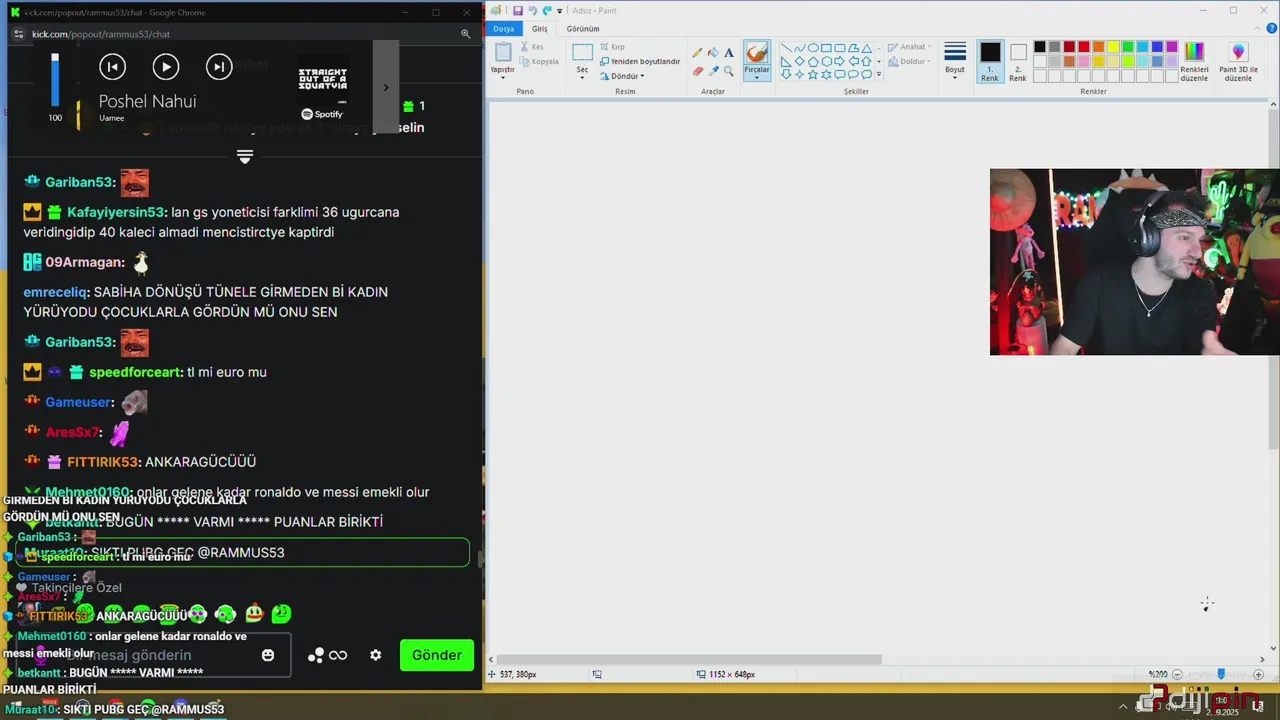Screen dimensions: 1280x720
Task: Toggle the infinity icon in chat footer
Action: [x=338, y=655]
